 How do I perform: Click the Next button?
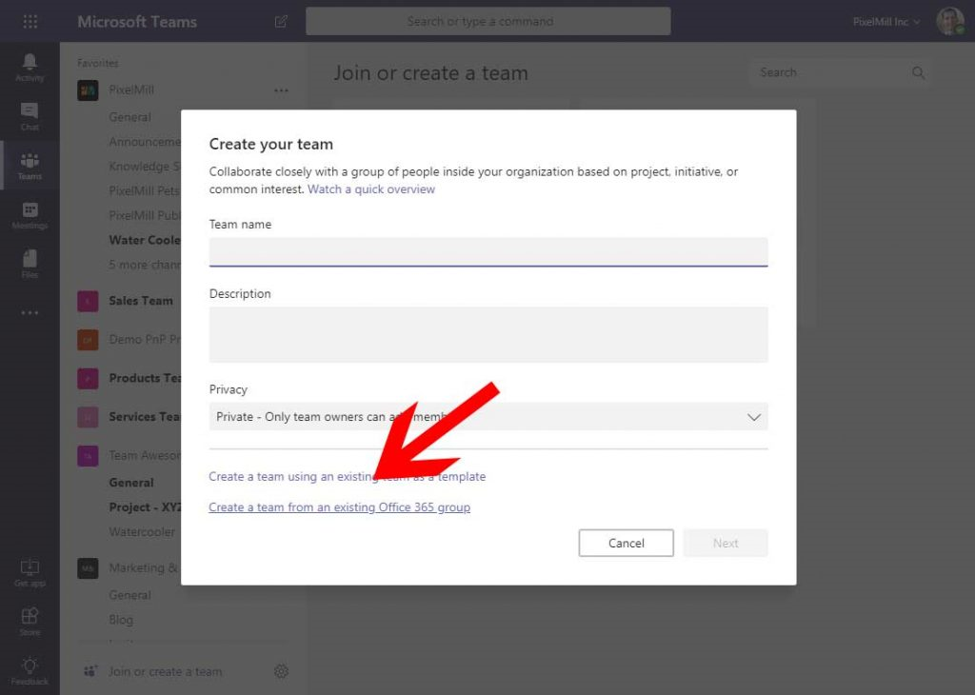point(726,543)
